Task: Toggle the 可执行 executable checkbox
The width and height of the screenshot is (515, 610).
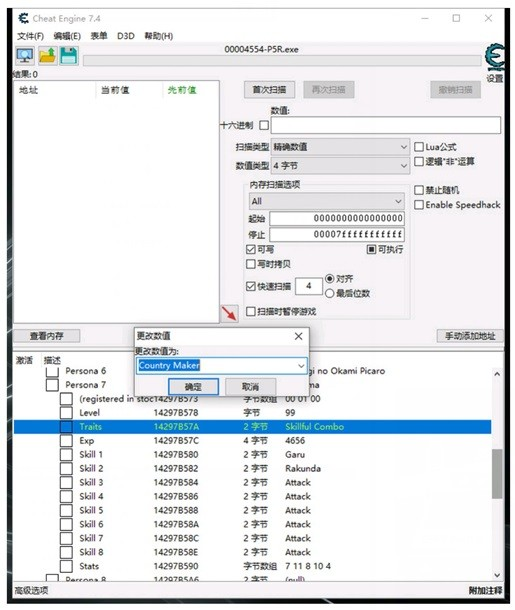Action: click(x=371, y=249)
